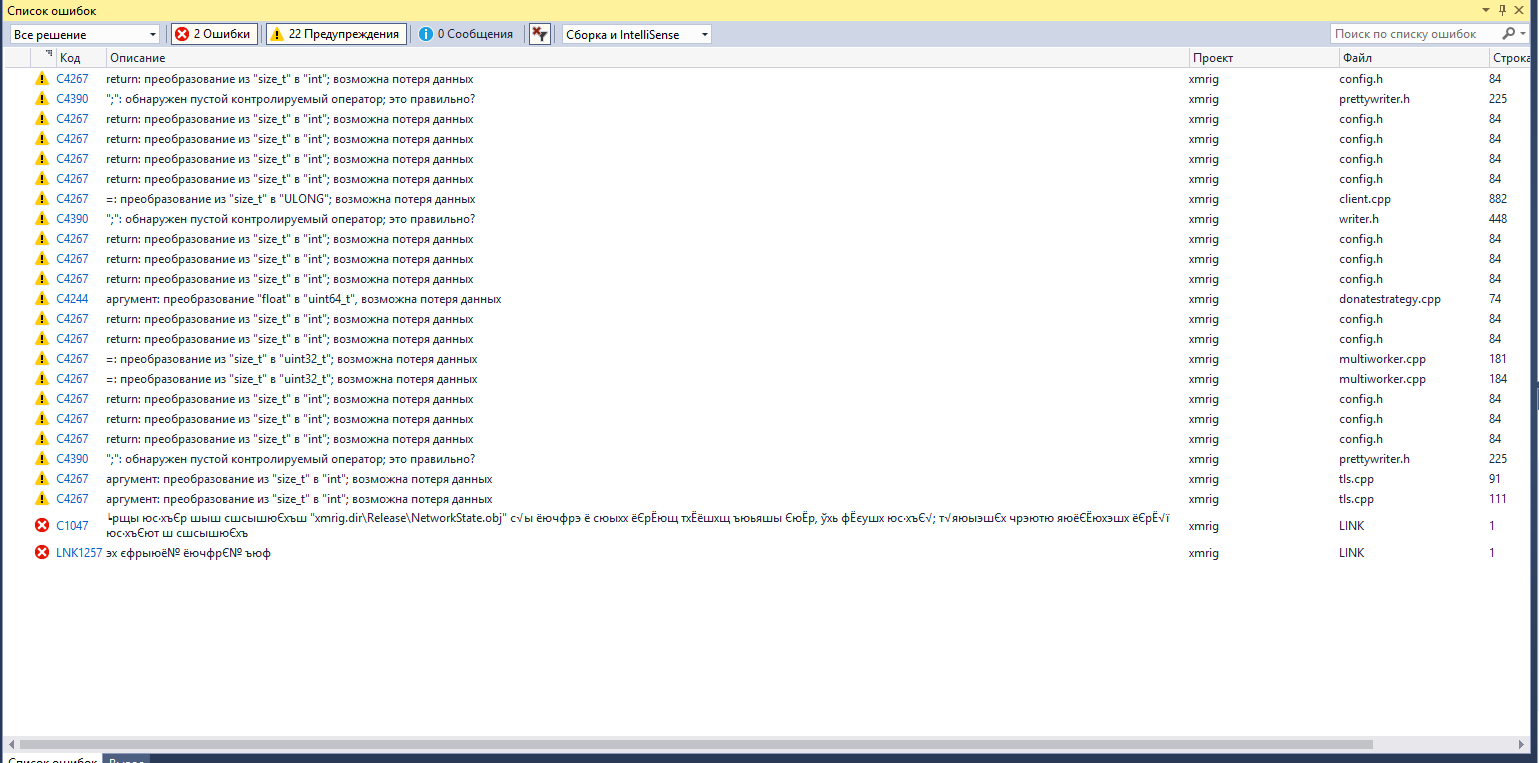Switch to the Вывод tab
Screen dimensions: 1539x763
point(124,759)
